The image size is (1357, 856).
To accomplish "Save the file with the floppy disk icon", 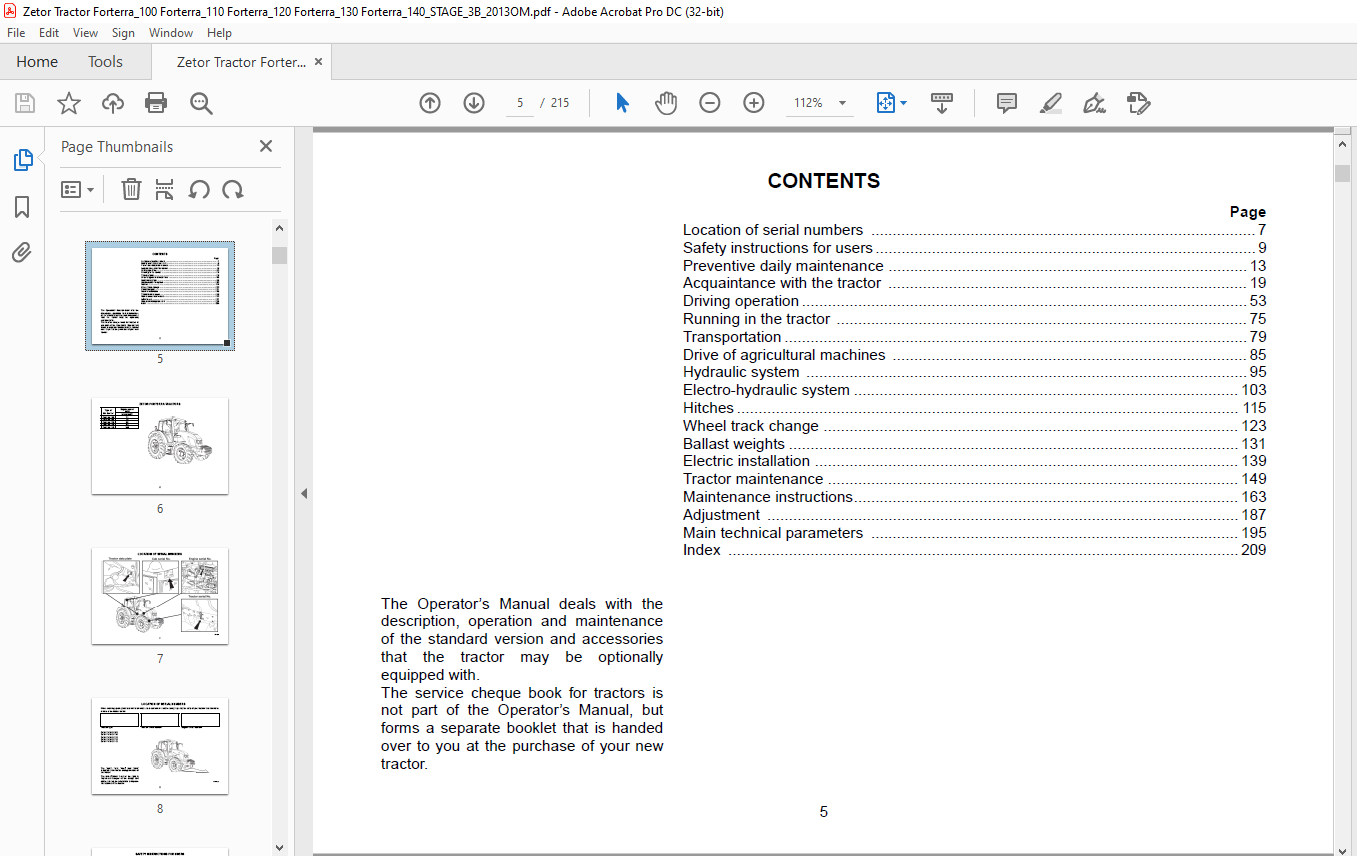I will (x=25, y=103).
